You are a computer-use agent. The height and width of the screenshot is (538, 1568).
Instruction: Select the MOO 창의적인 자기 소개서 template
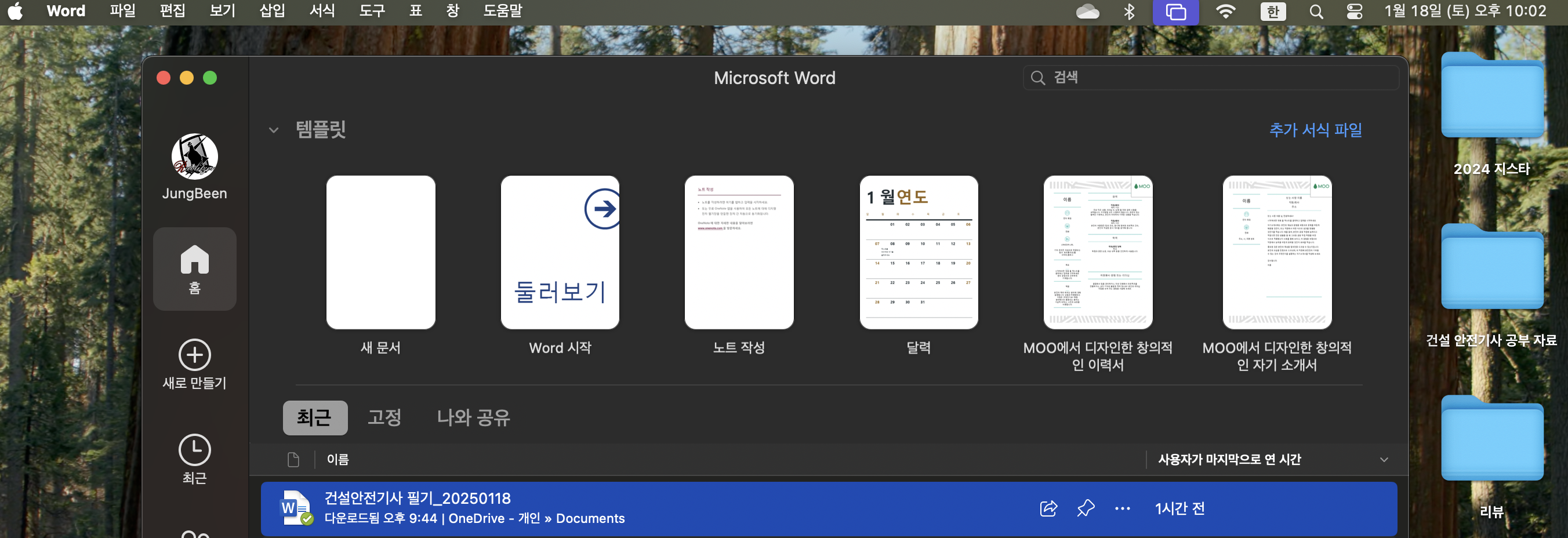(1277, 253)
